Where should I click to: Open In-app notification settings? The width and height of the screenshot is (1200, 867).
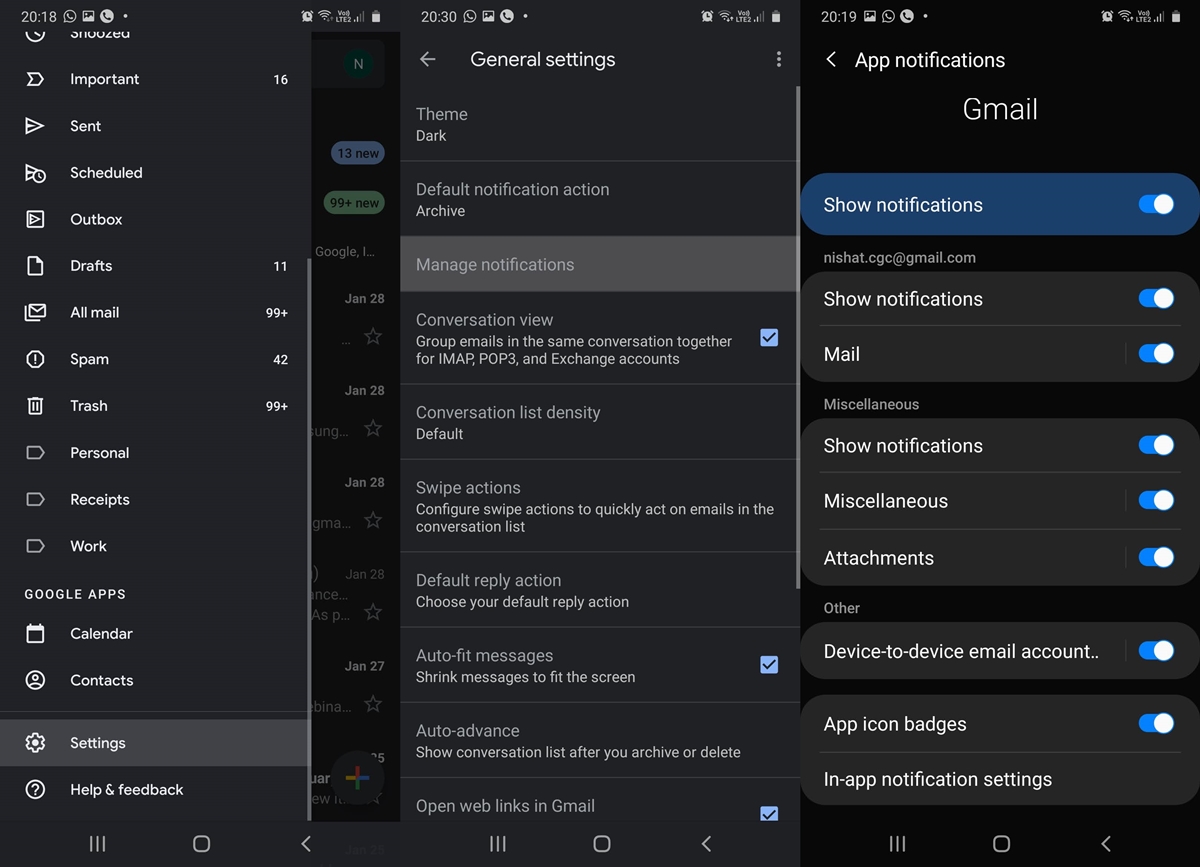(x=938, y=780)
